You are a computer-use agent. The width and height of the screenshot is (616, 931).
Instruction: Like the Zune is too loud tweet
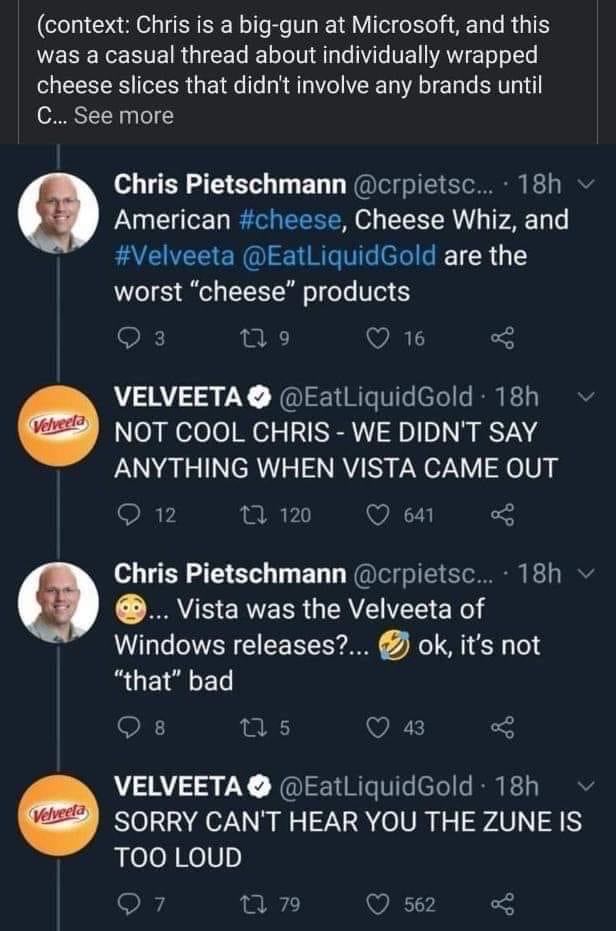coord(375,904)
